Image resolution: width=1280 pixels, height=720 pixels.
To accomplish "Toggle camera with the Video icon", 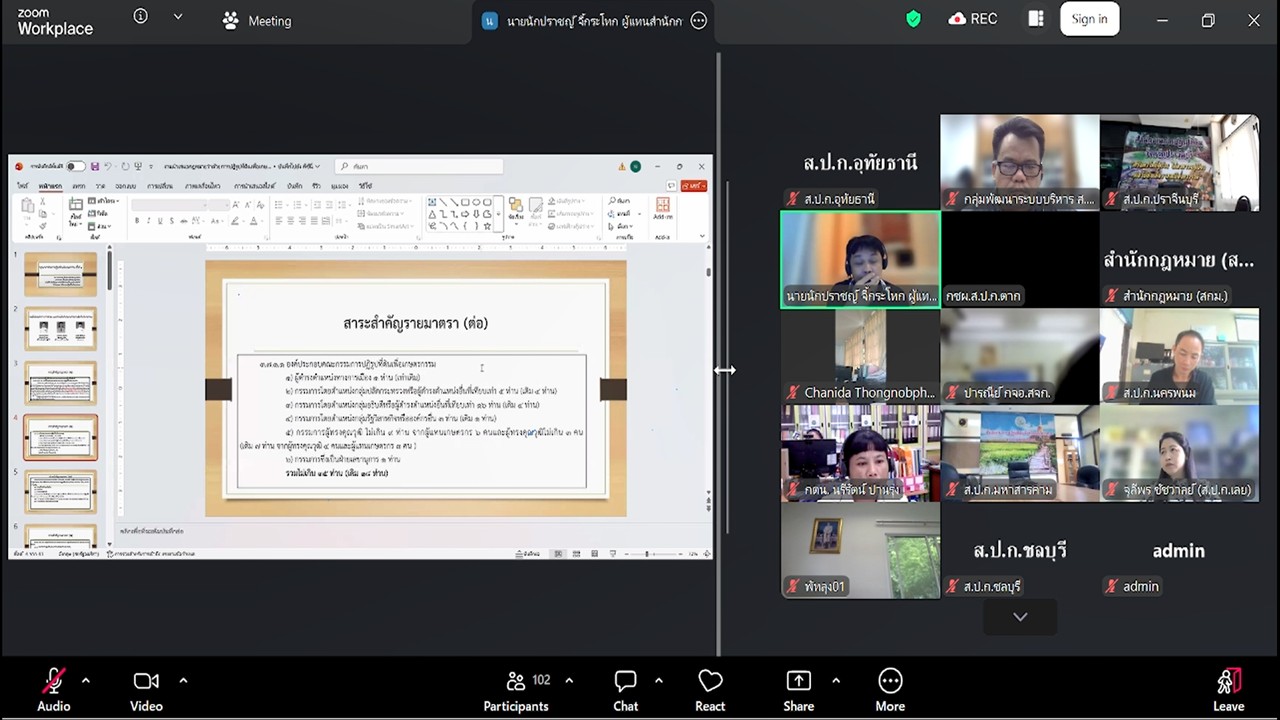I will coord(146,682).
